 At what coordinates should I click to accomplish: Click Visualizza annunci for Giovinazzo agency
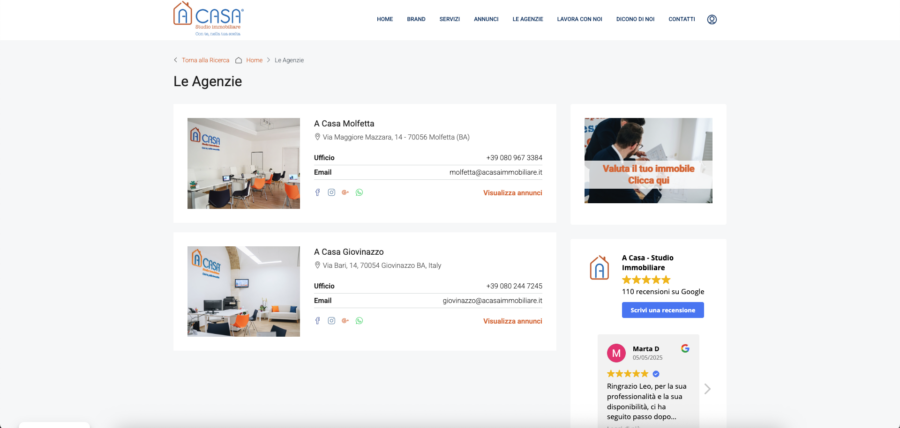point(512,321)
